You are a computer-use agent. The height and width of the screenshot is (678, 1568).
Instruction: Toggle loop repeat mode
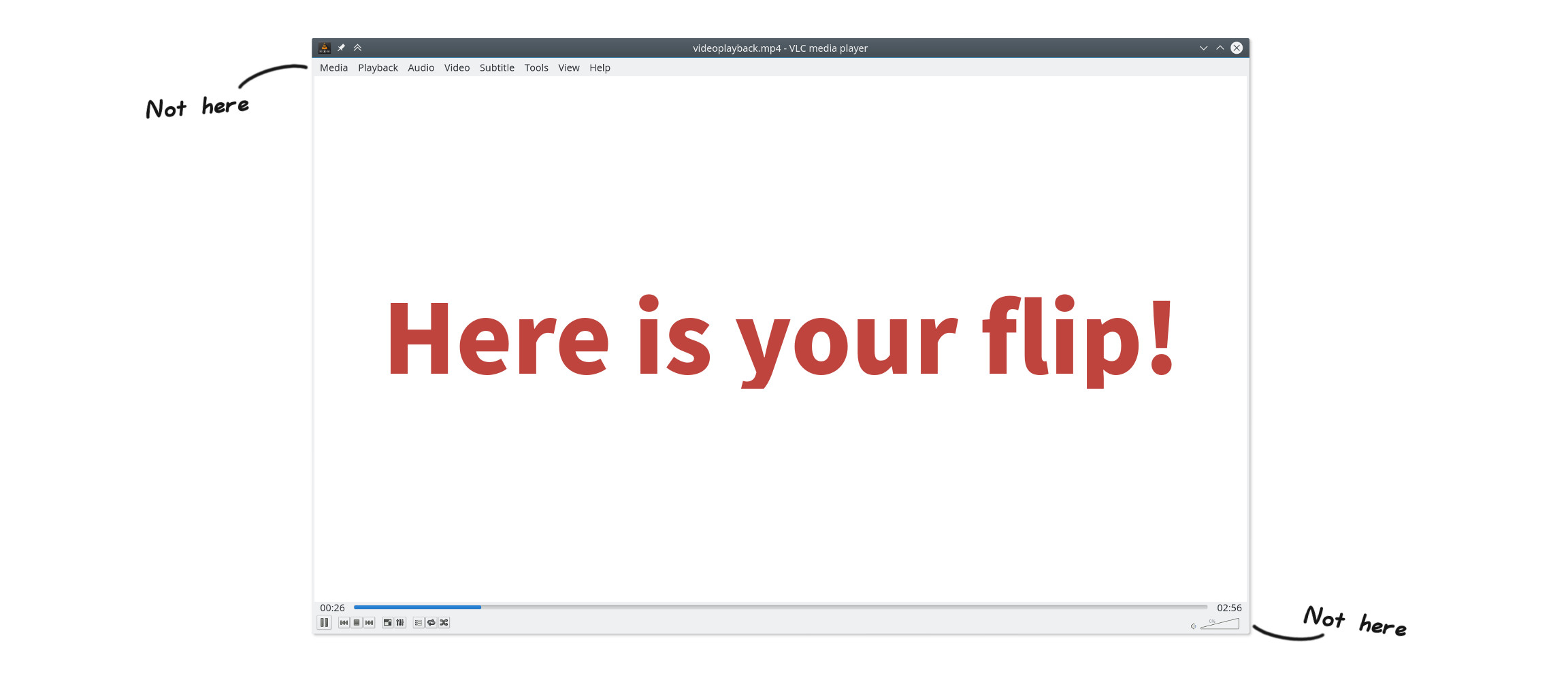pos(431,623)
